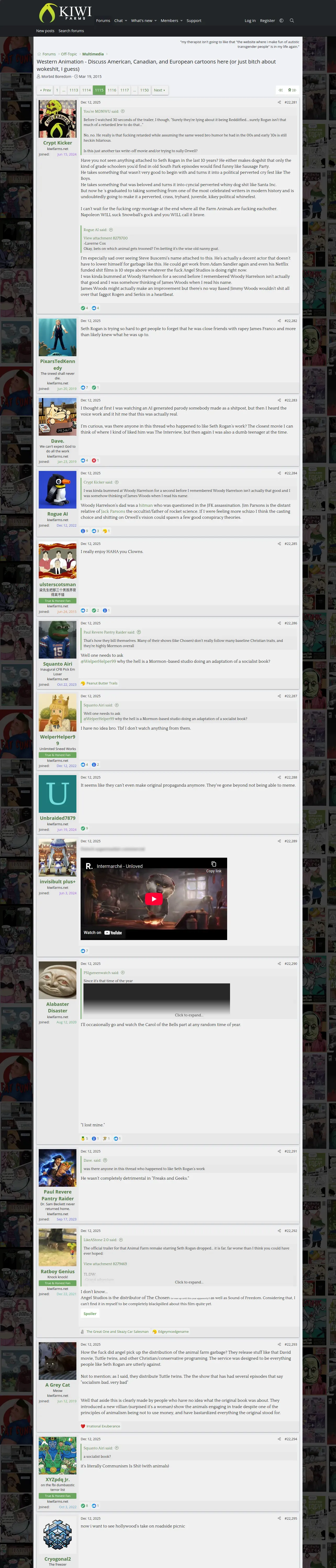
Task: Jump to first unread using double-left arrow icon
Action: (x=281, y=90)
